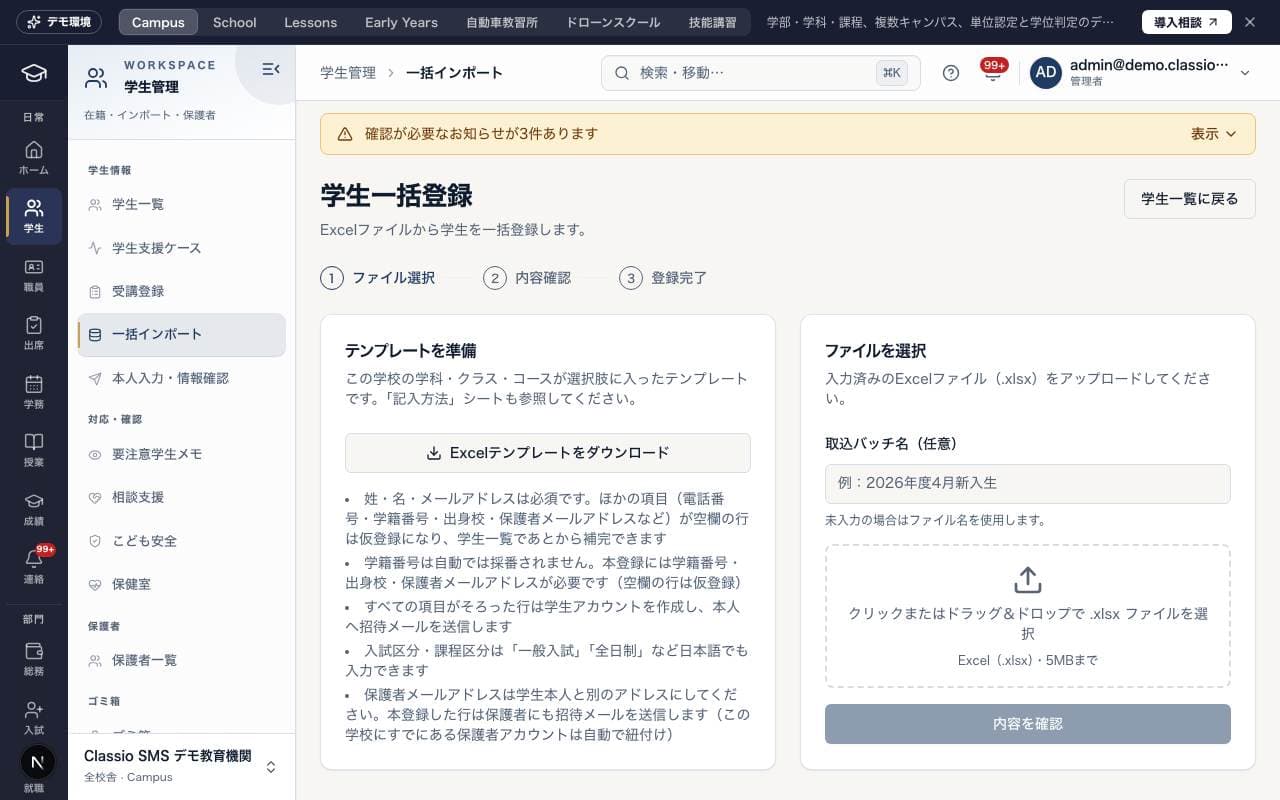The image size is (1280, 800).
Task: Select 一括インポート in the sidebar
Action: tap(181, 335)
